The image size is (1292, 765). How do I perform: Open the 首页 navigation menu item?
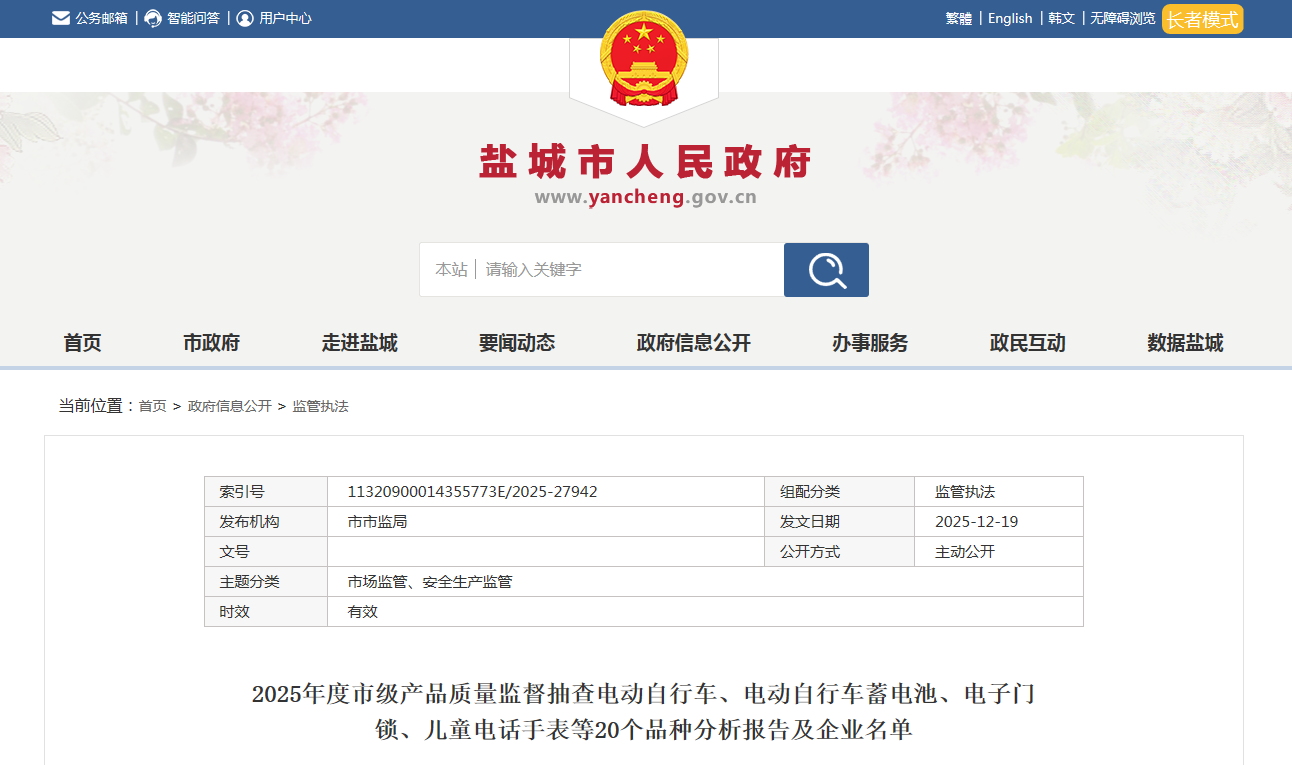pos(82,343)
